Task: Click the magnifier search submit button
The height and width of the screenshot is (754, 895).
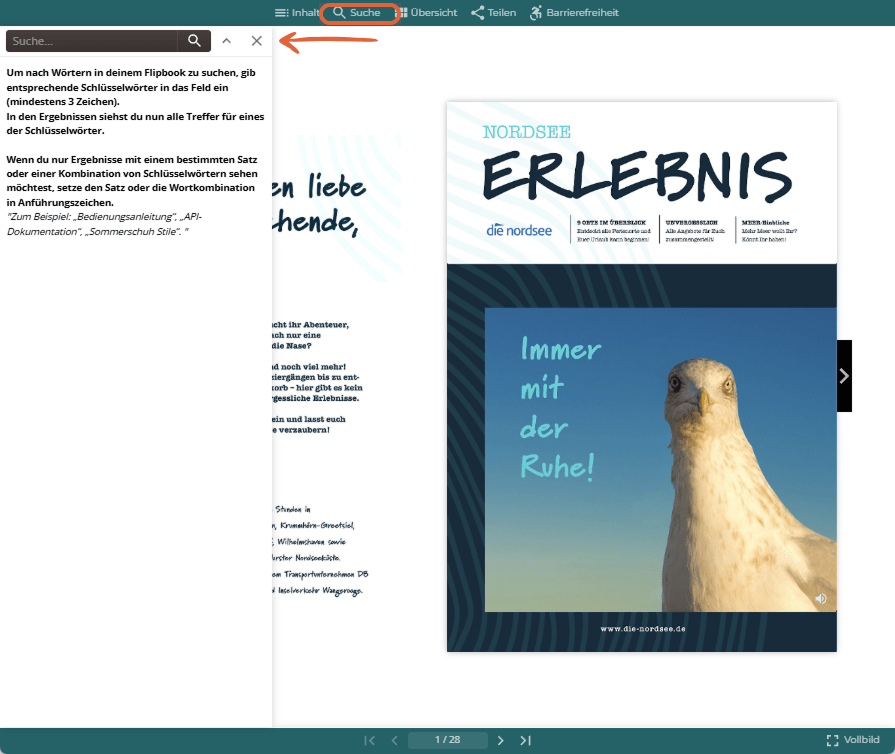Action: tap(194, 41)
